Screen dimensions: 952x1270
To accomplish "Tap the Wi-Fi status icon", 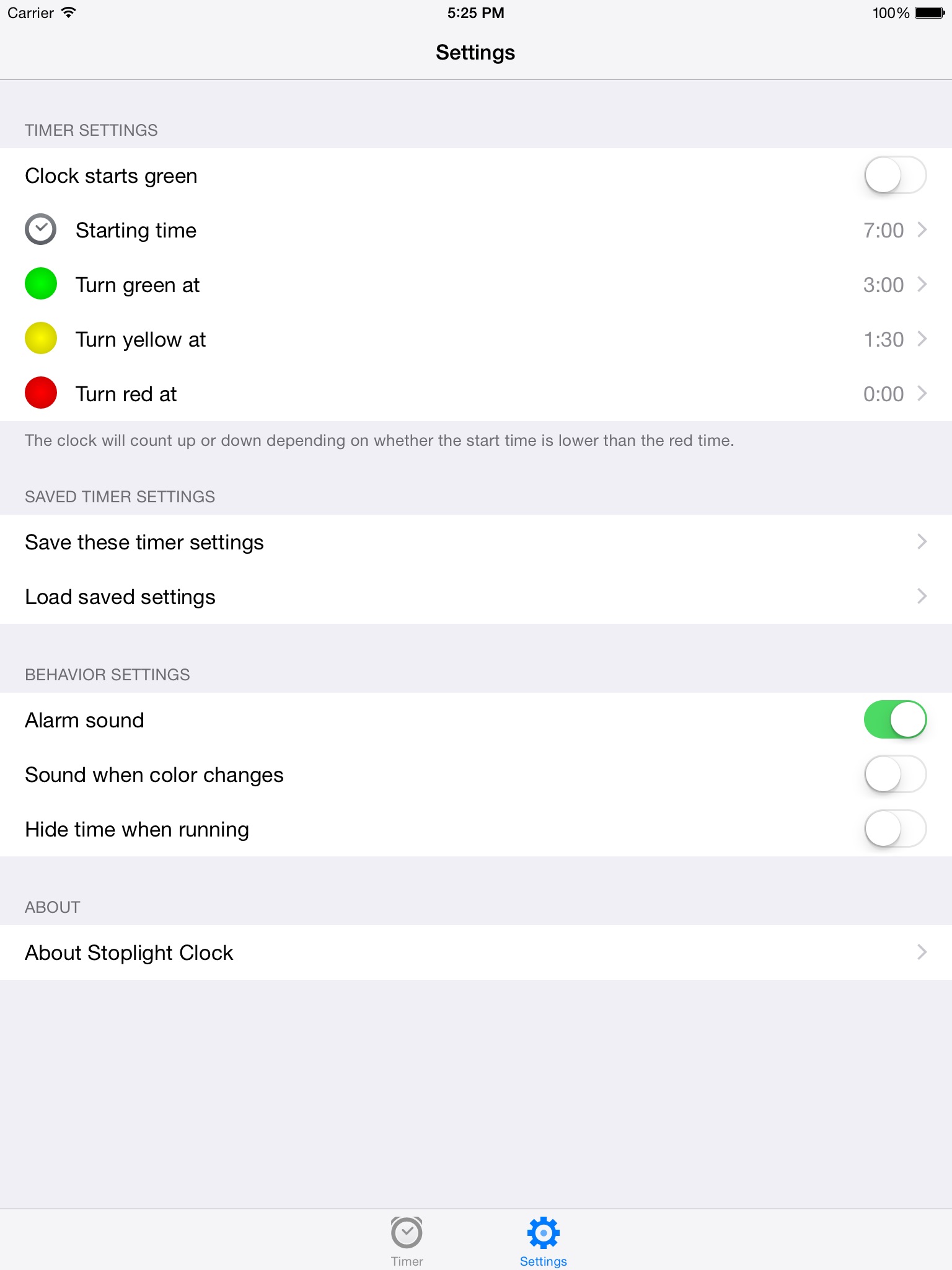I will coord(69,12).
